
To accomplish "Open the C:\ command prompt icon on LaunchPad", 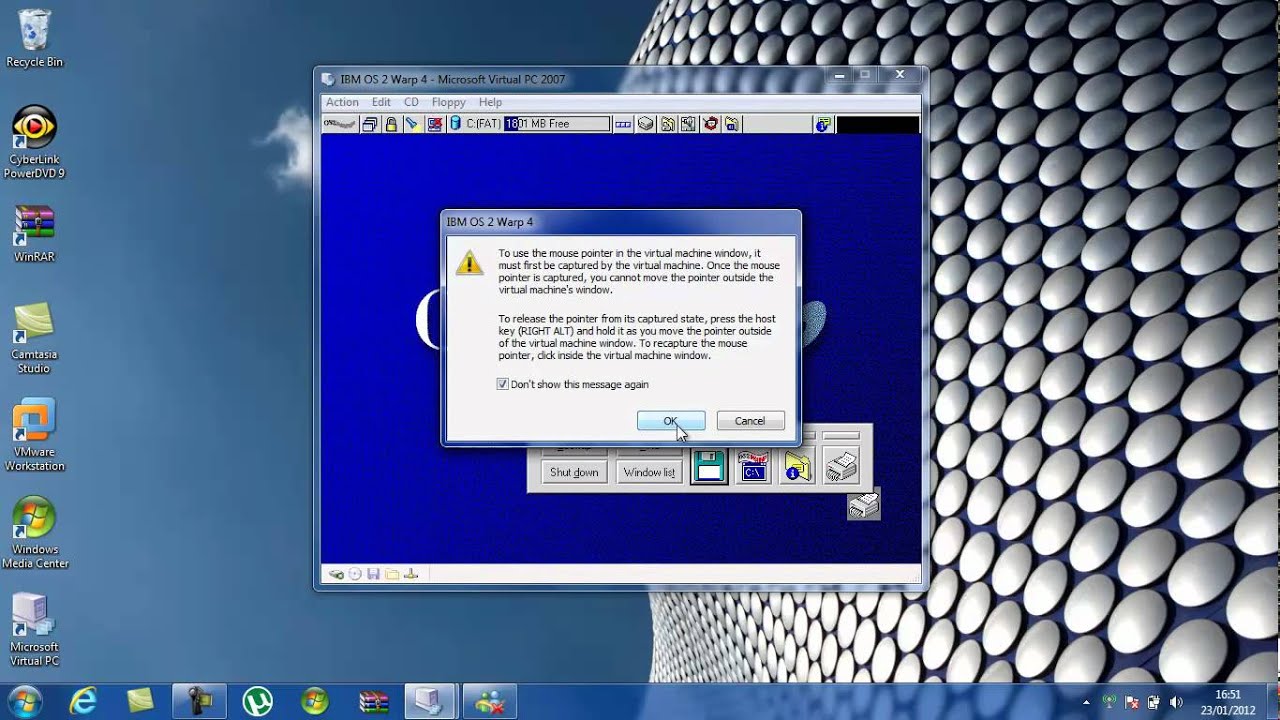I will (x=753, y=467).
